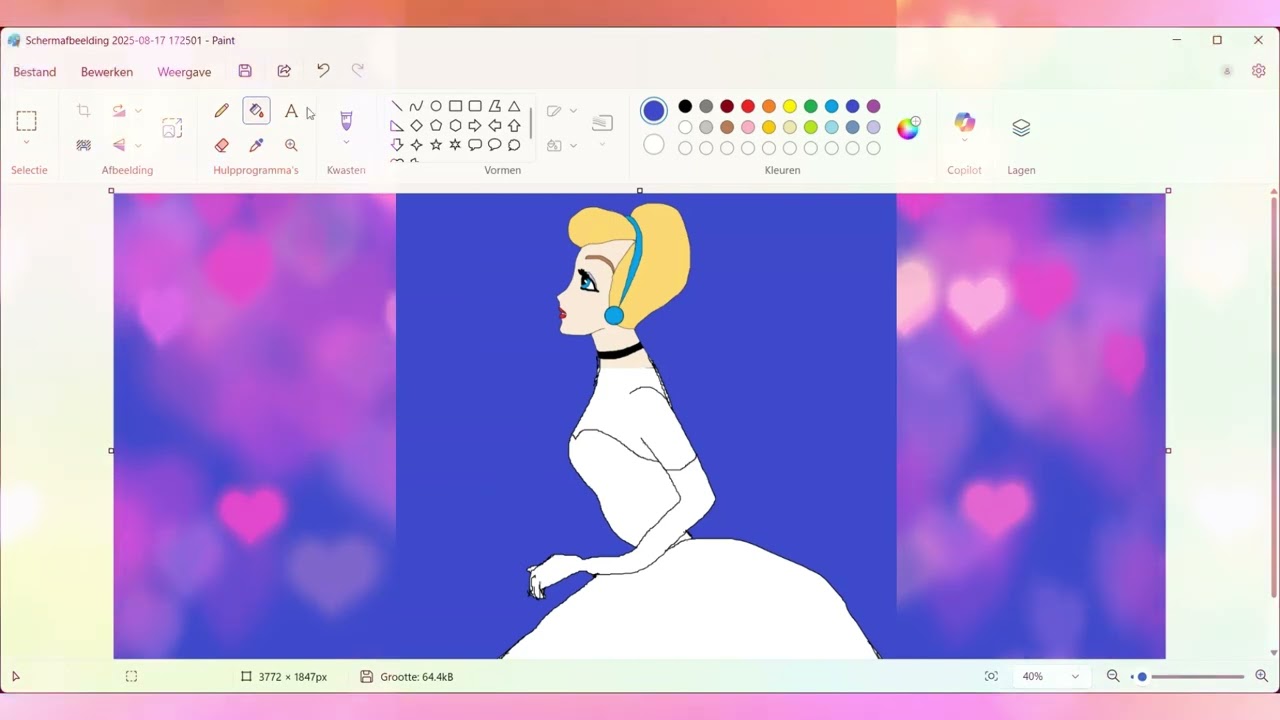Screen dimensions: 1280x720
Task: Click the Crop image icon
Action: point(84,111)
